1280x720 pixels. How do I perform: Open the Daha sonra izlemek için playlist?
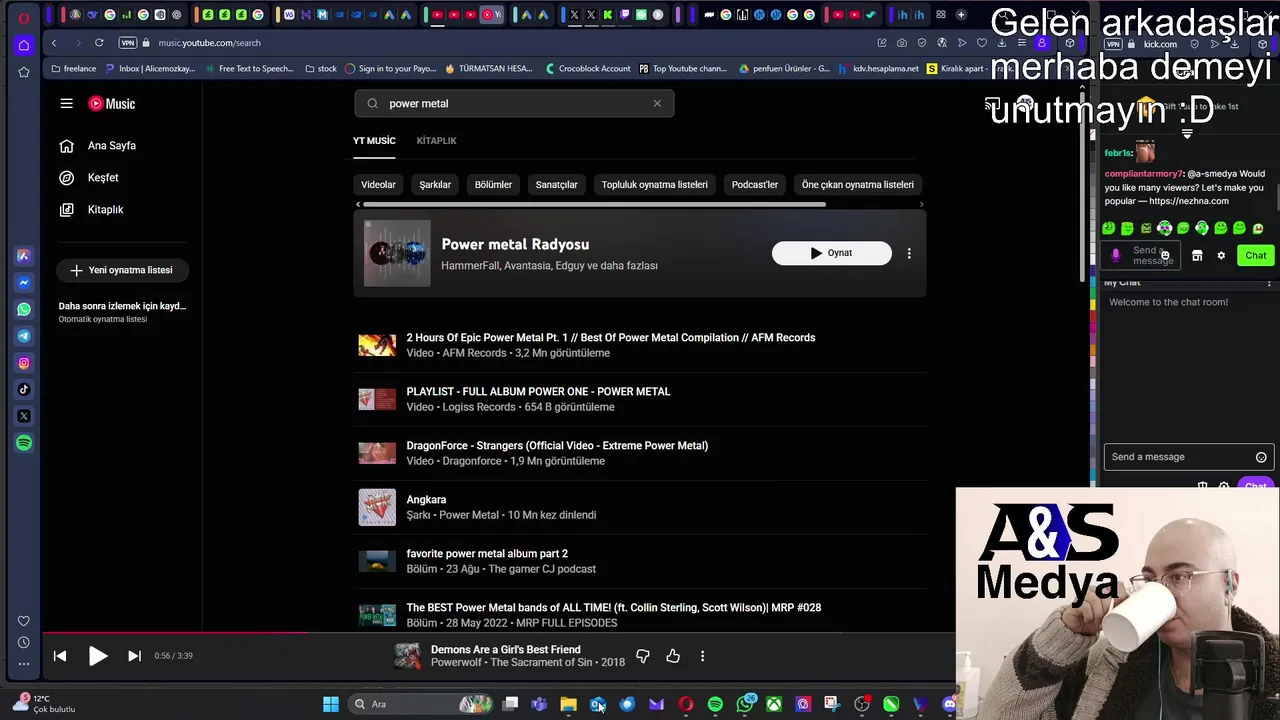tap(122, 311)
